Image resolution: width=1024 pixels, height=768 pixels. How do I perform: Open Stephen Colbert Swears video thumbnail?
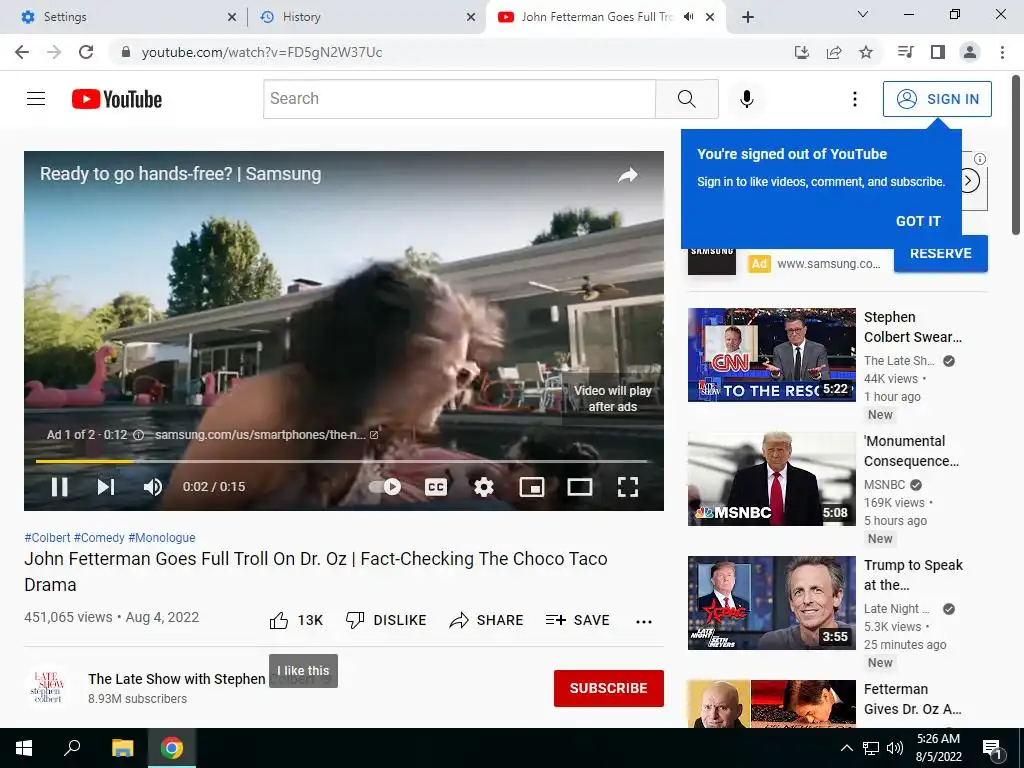771,355
